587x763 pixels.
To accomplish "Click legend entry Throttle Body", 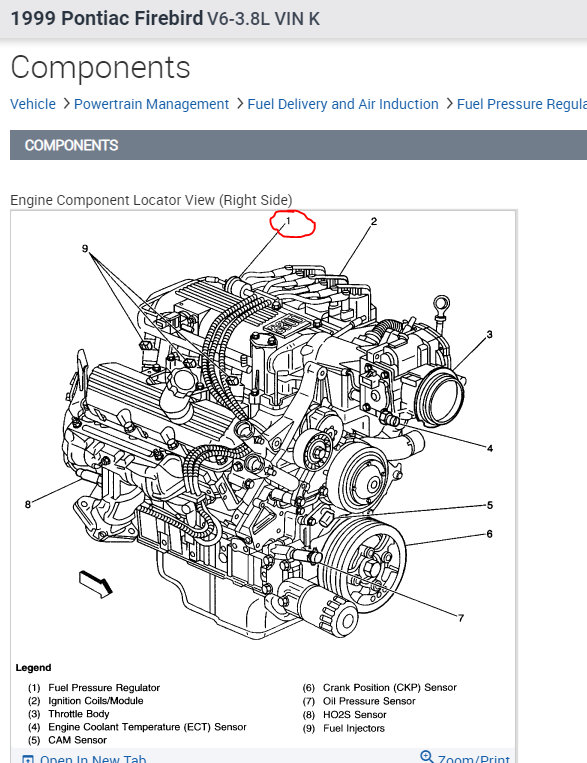I will click(x=78, y=714).
